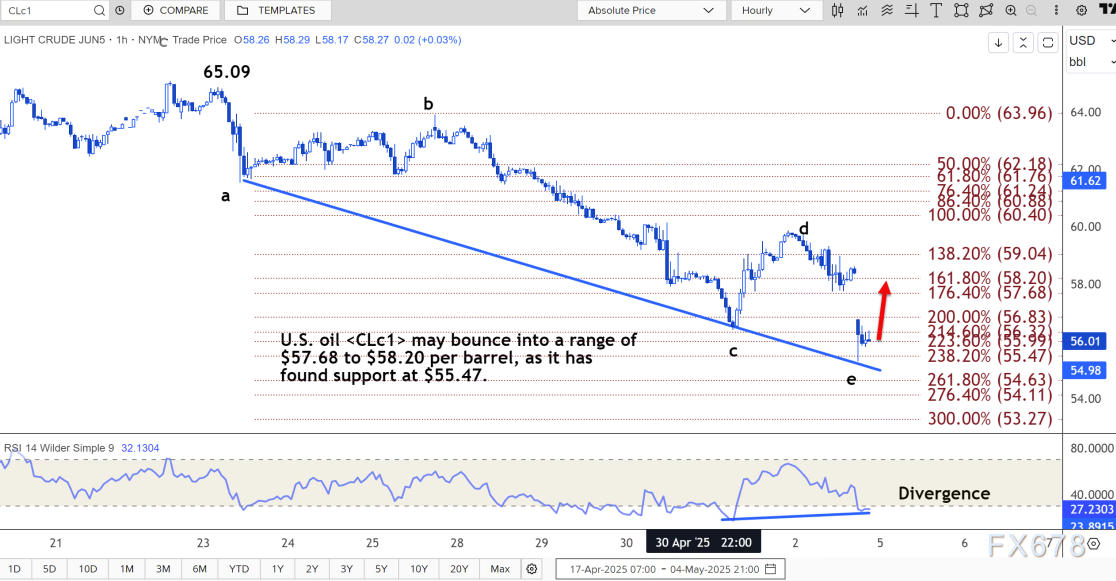Select the 1M time range tab
Image resolution: width=1116 pixels, height=581 pixels.
pos(127,569)
